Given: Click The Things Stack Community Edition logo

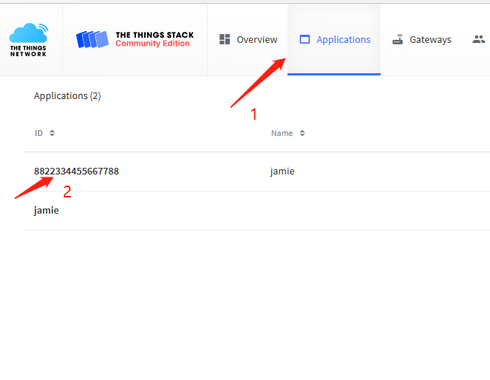Looking at the screenshot, I should tap(135, 39).
